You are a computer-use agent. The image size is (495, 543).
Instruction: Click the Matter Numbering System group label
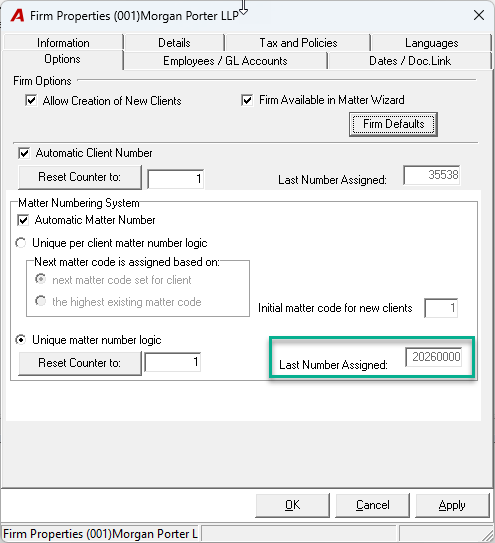coord(79,203)
